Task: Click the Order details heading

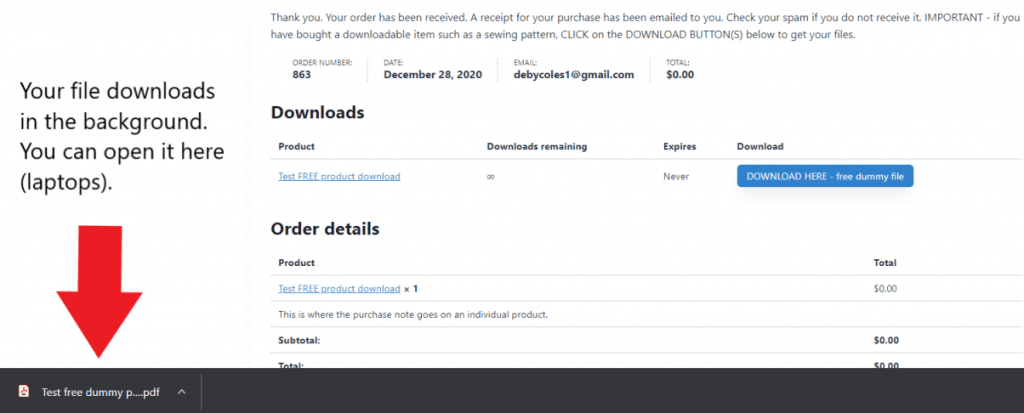Action: pyautogui.click(x=325, y=229)
